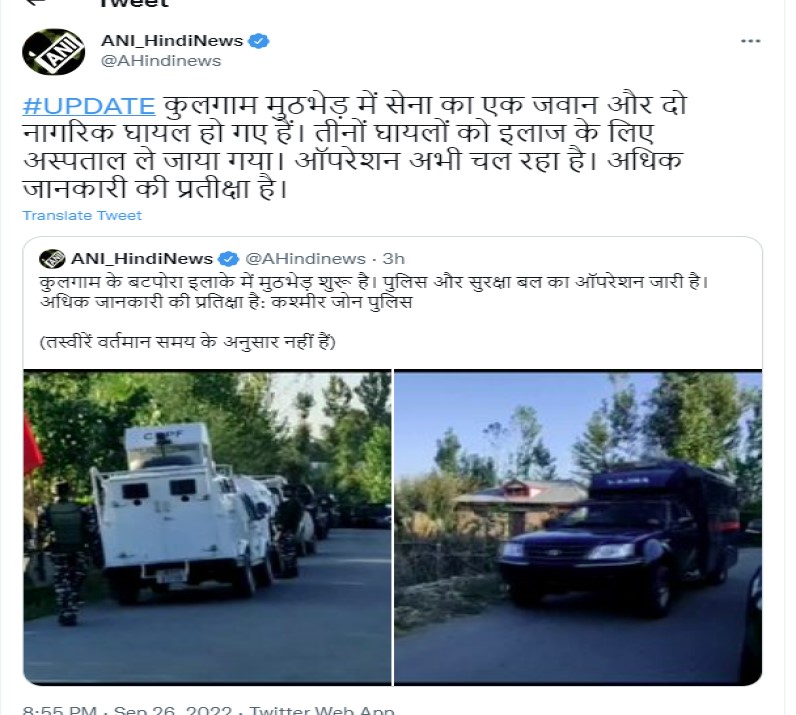
Task: View the white CRPF armored vehicle photo
Action: (x=207, y=527)
